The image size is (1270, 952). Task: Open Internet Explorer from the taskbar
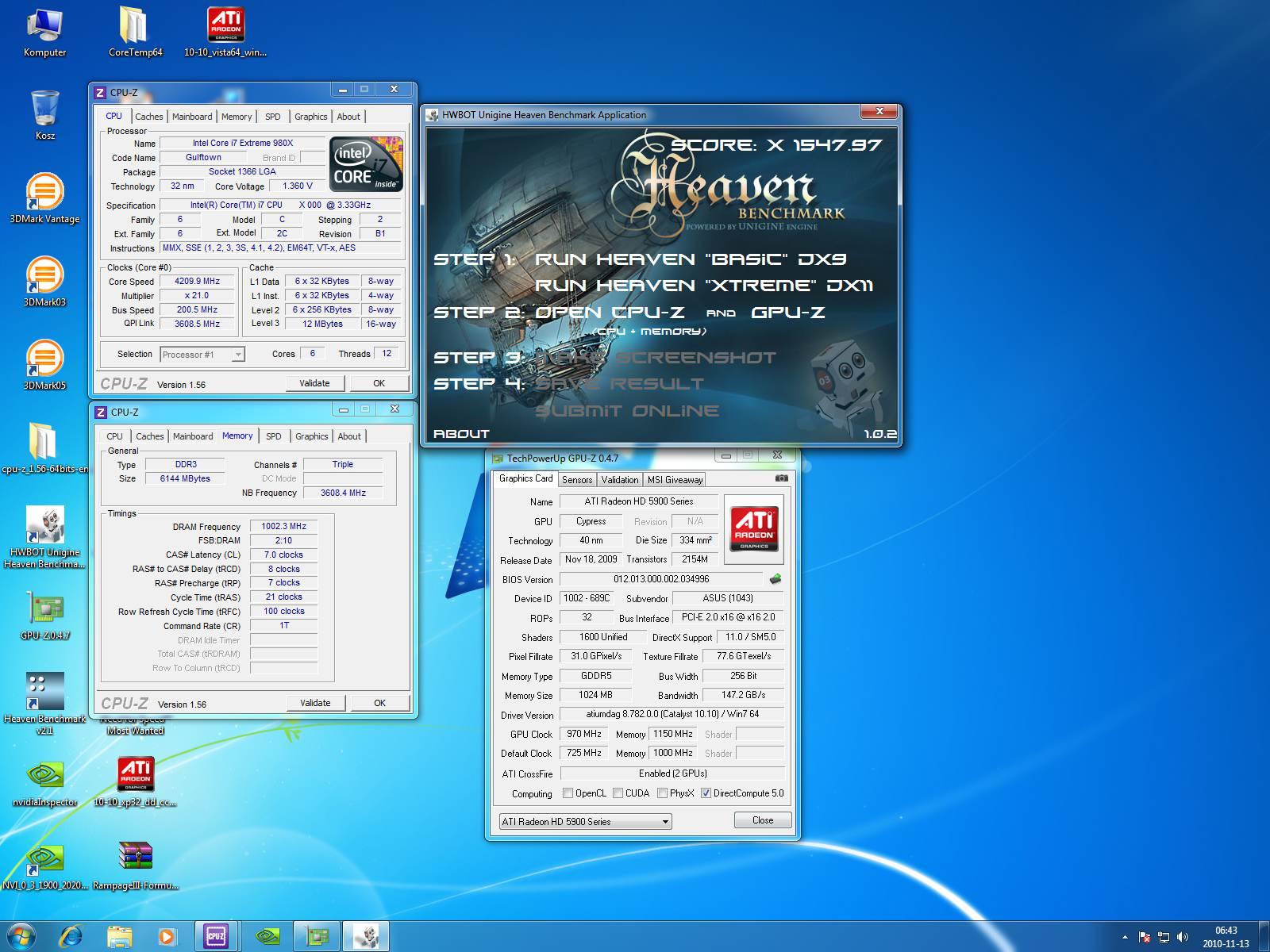point(71,936)
